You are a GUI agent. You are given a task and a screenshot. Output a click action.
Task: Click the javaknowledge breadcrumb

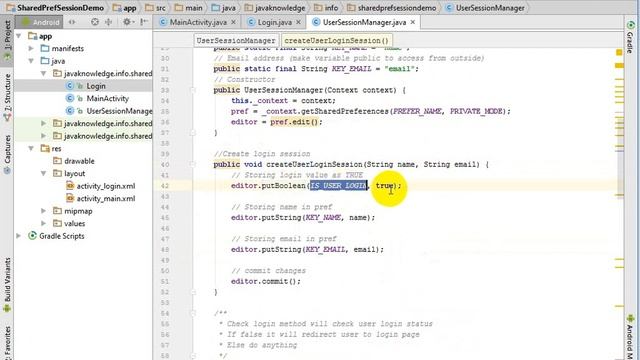click(275, 8)
